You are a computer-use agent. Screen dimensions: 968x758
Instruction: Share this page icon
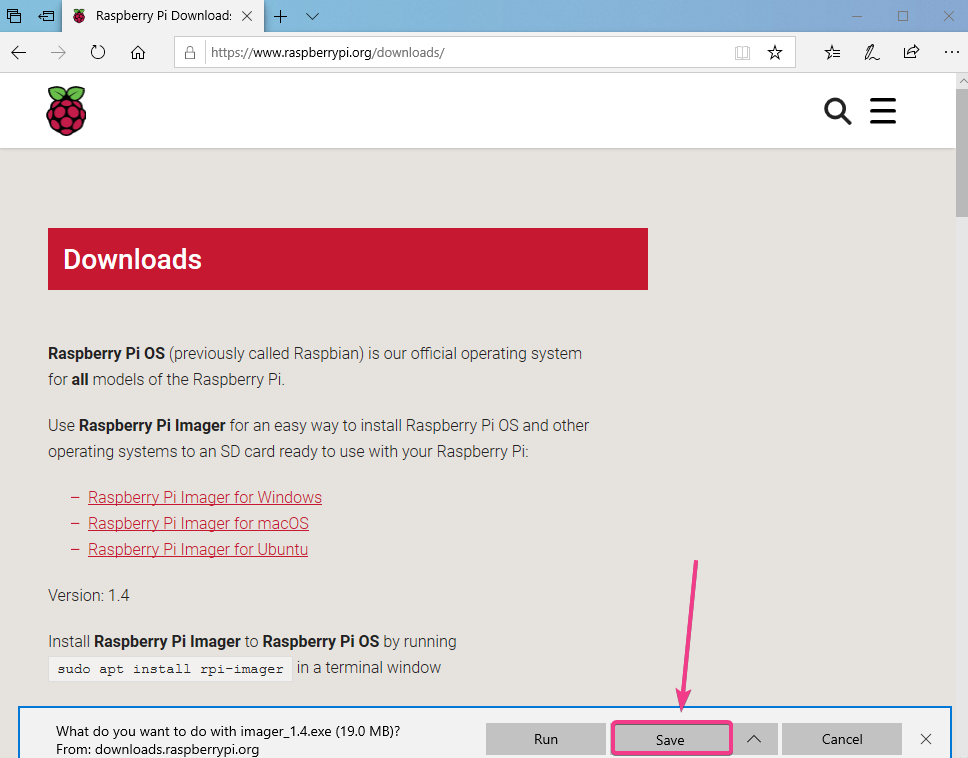point(911,52)
